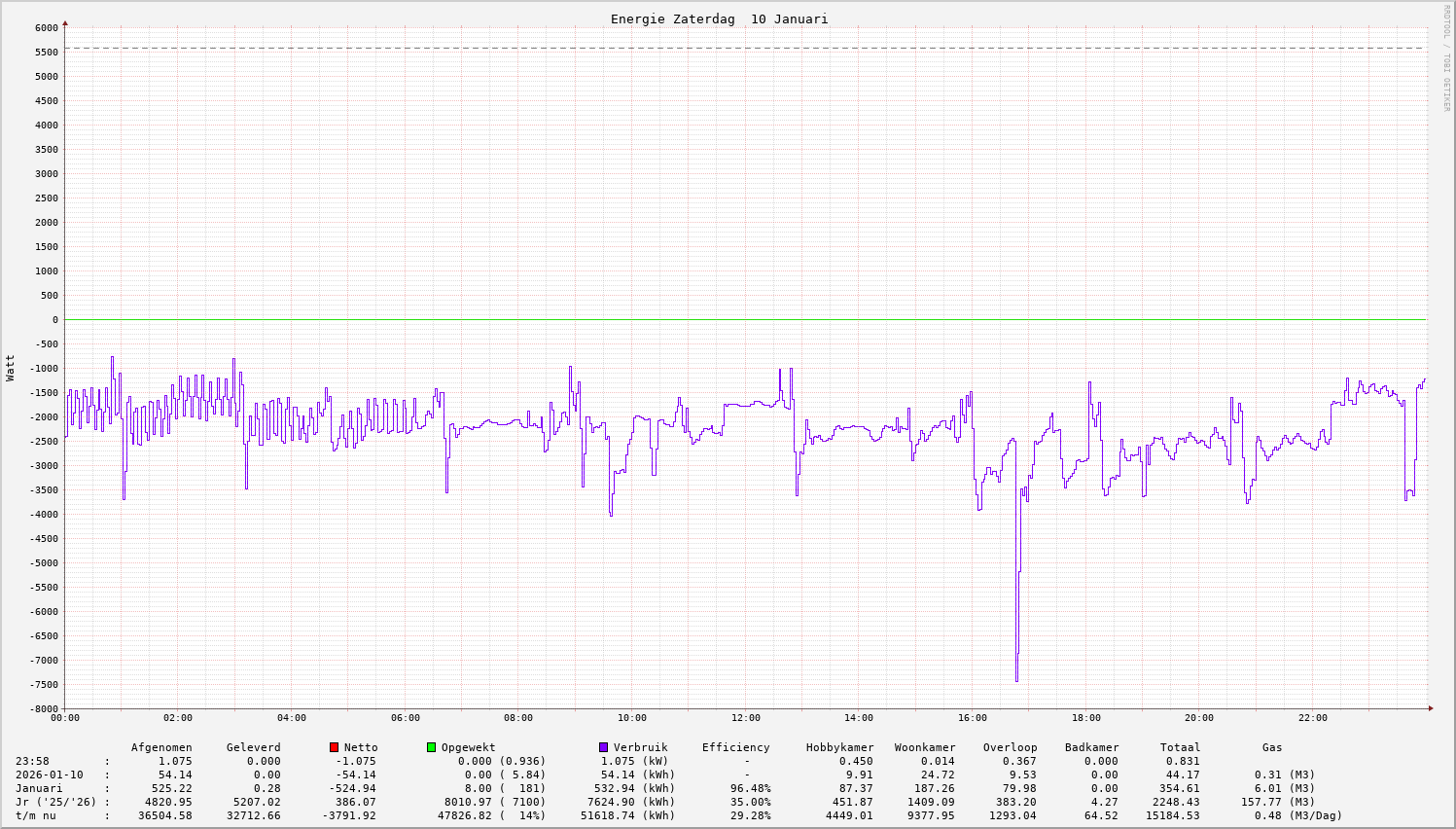The height and width of the screenshot is (829, 1456).
Task: Click the 06:00 time axis label
Action: coord(405,718)
